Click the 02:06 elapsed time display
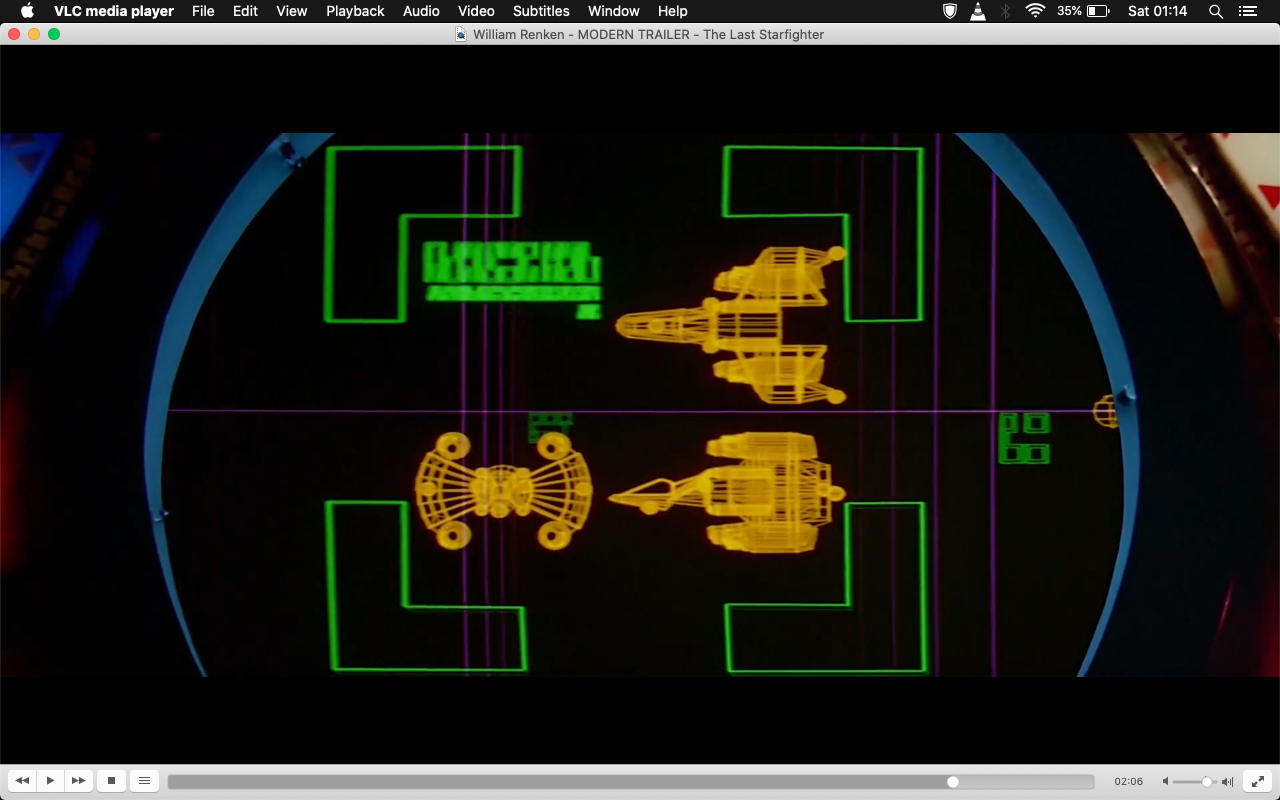 (x=1128, y=781)
